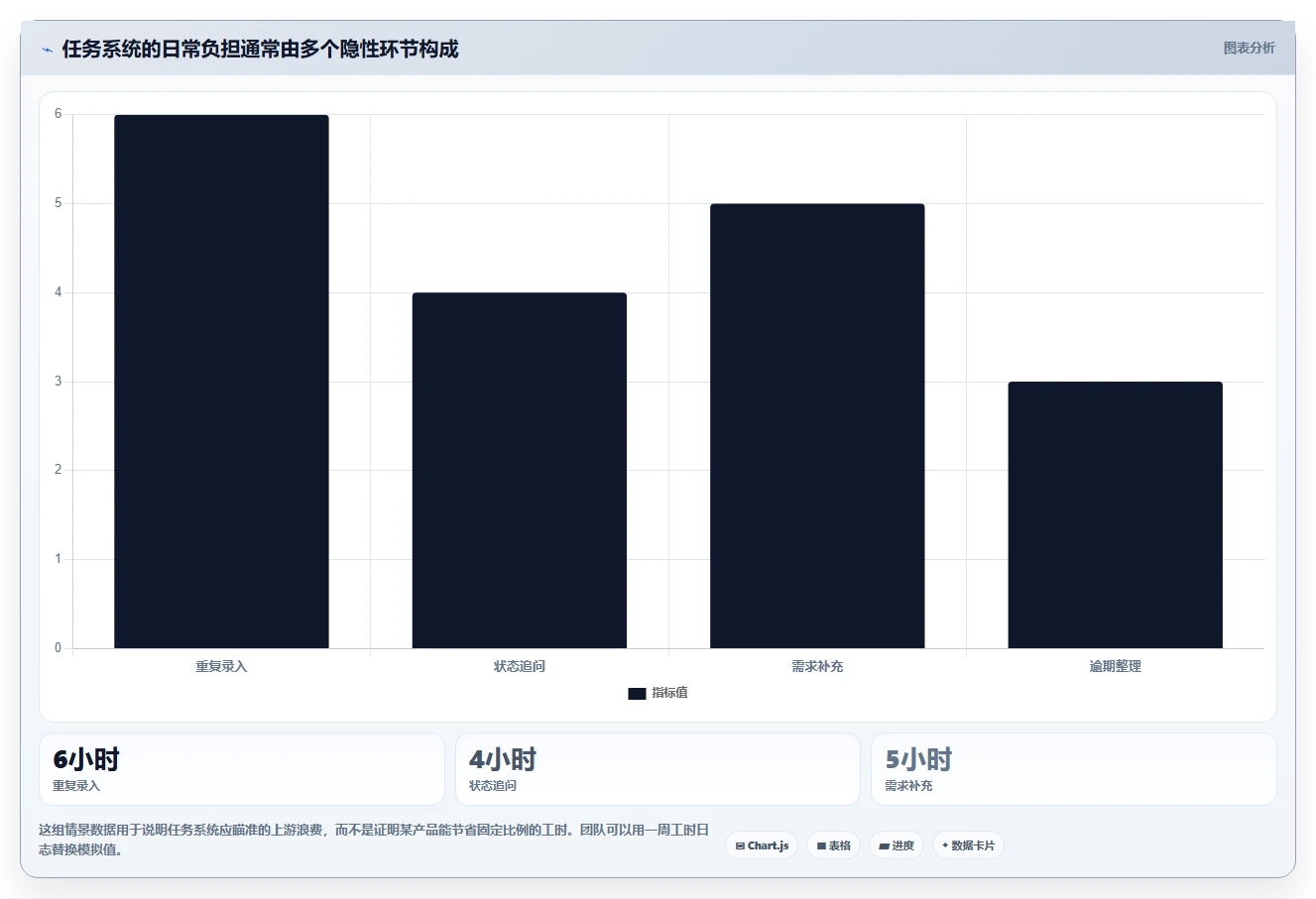Click the 图表分析 label in header
Image resolution: width=1316 pixels, height=899 pixels.
click(1249, 48)
